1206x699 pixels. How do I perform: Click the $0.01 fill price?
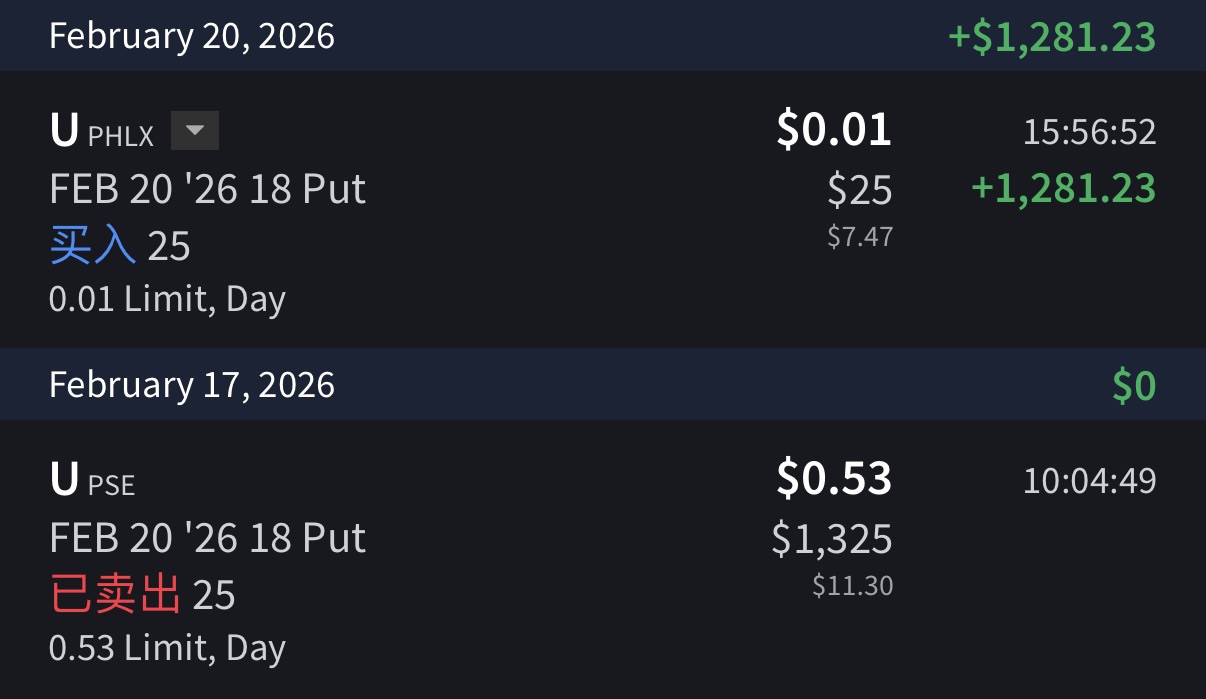[833, 130]
